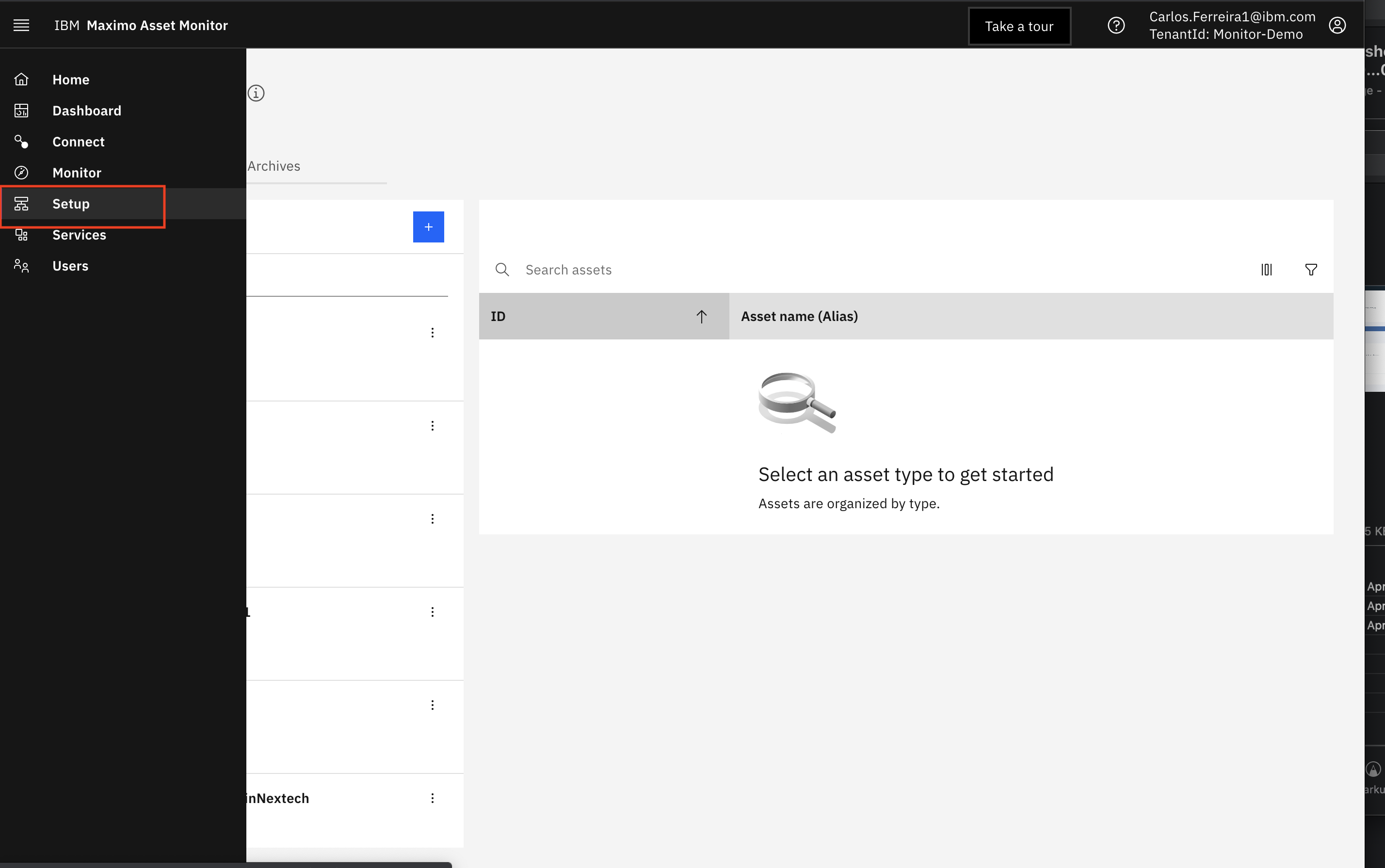Expand the top three-dot context menu
This screenshot has width=1385, height=868.
pos(432,332)
